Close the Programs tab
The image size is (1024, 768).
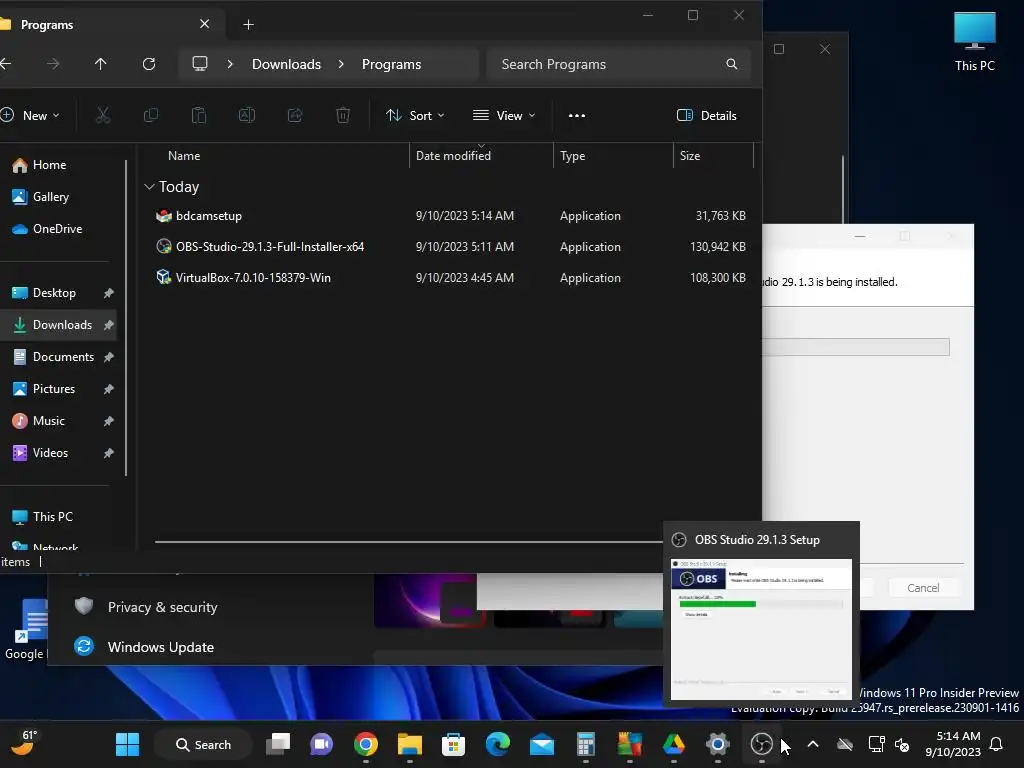coord(204,24)
